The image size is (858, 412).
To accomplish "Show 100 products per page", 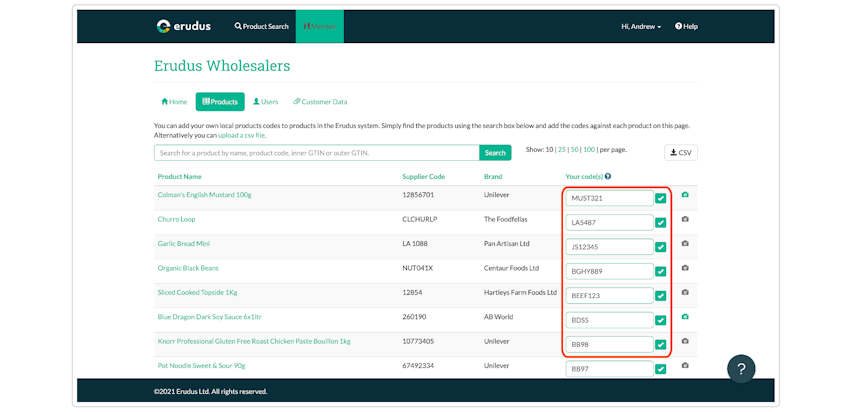I will tap(589, 149).
